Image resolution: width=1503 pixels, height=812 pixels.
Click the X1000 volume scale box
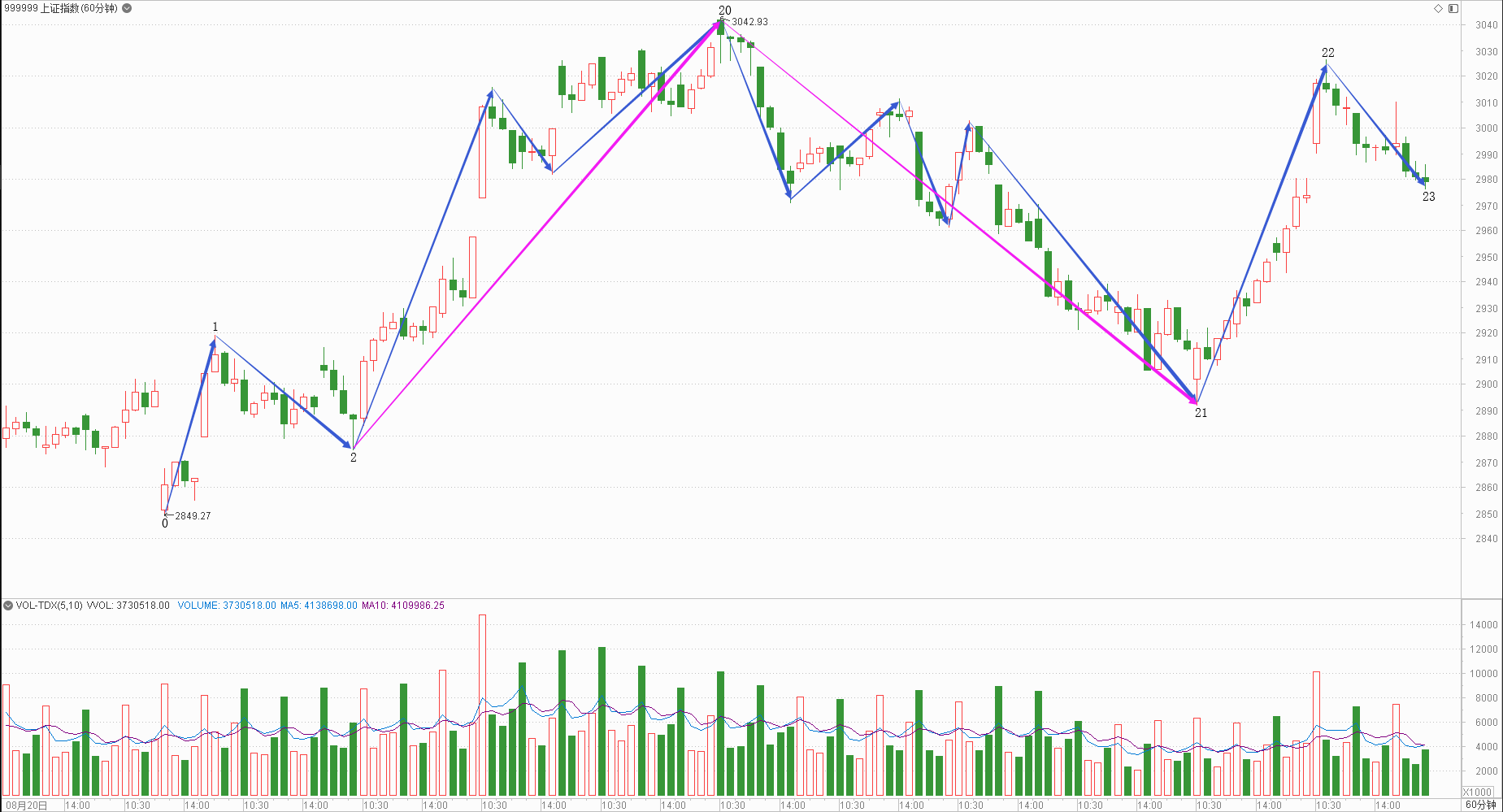click(x=1477, y=792)
